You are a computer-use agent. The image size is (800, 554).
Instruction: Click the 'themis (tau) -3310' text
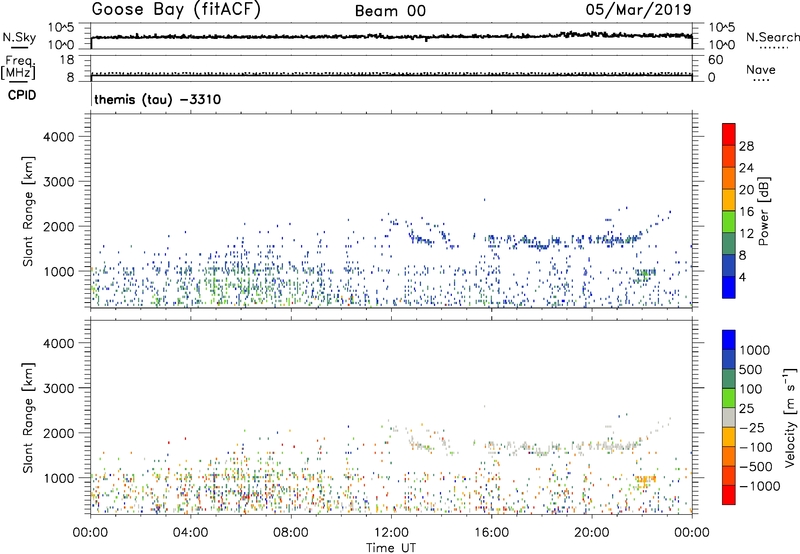[x=158, y=99]
